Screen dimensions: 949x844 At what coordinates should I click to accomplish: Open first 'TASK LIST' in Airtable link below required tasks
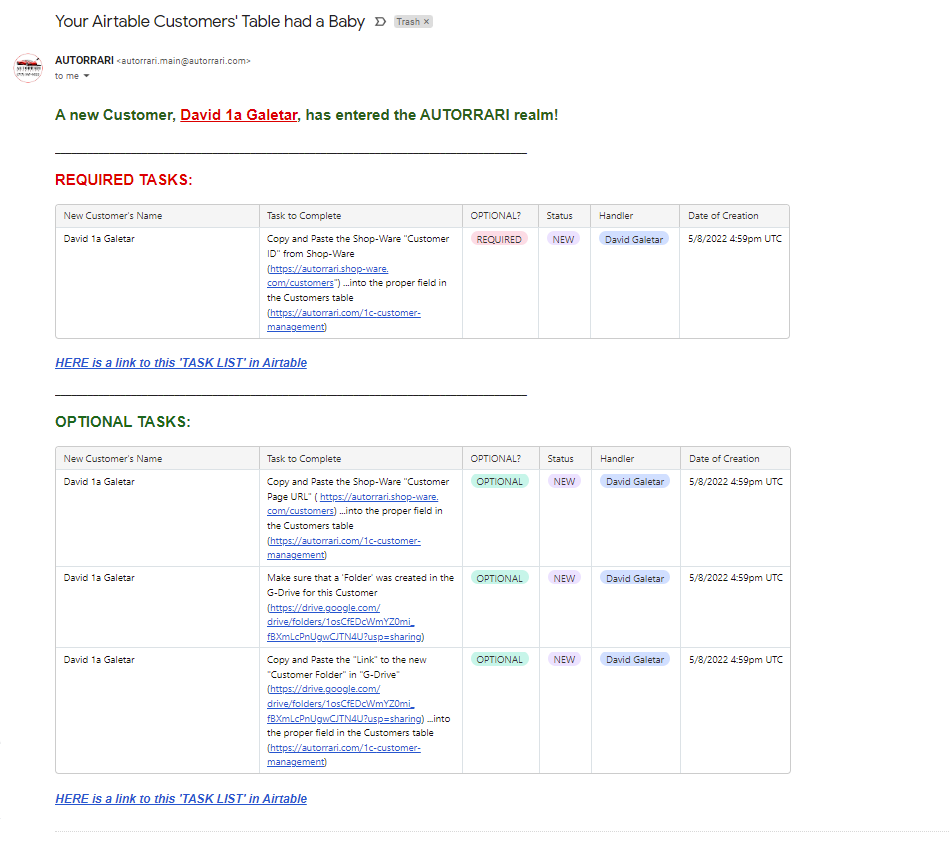click(x=181, y=363)
